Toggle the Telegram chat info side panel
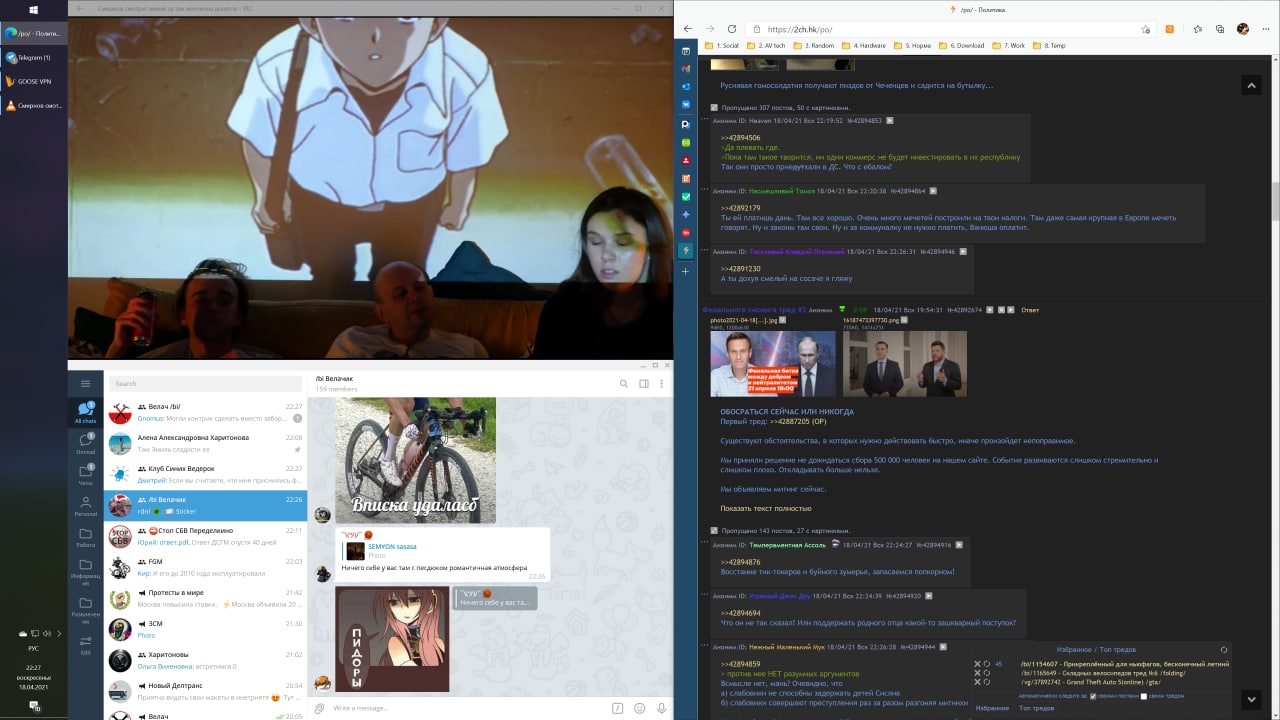Image resolution: width=1280 pixels, height=720 pixels. tap(643, 383)
